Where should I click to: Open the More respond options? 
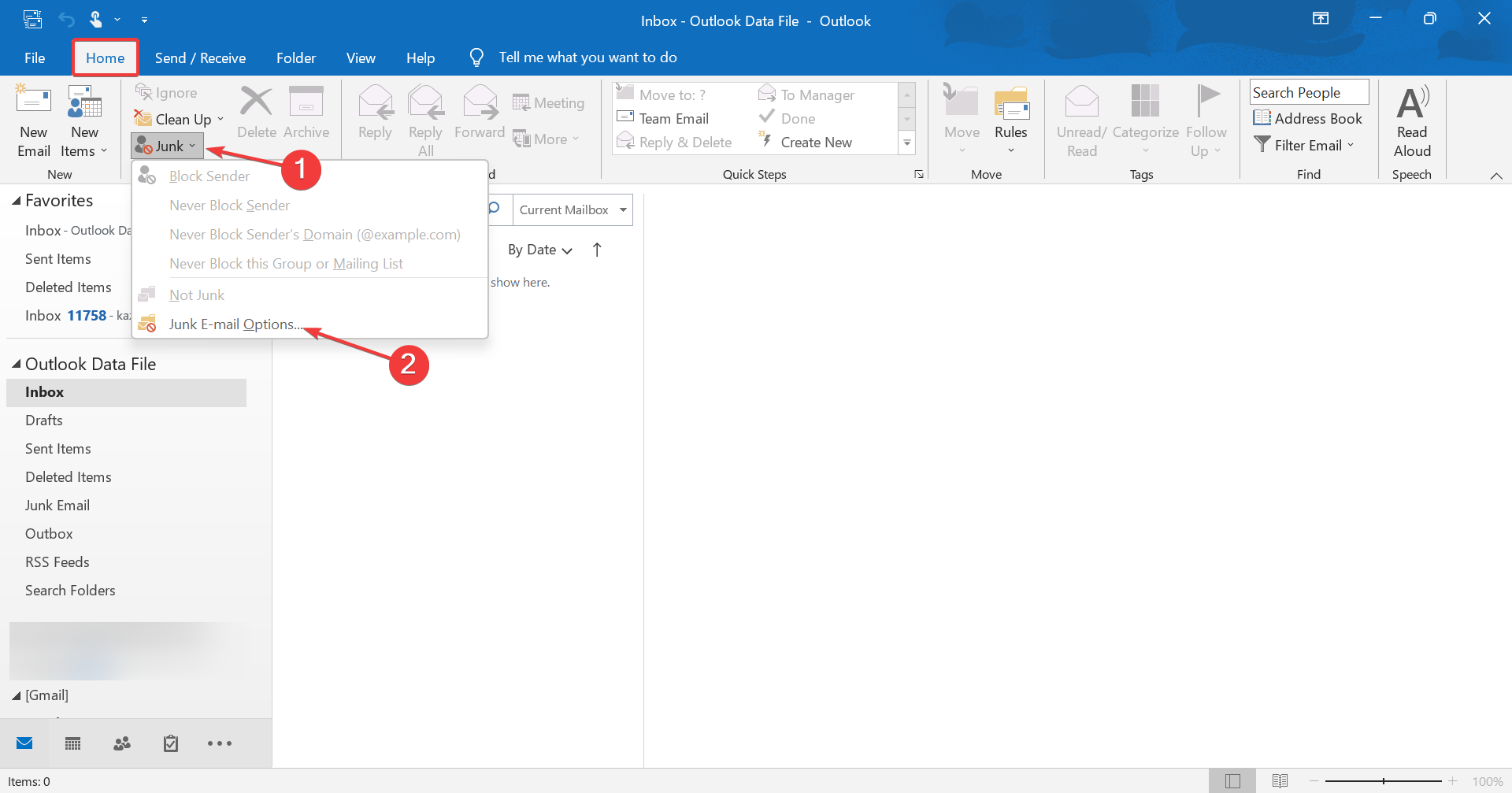click(x=547, y=139)
